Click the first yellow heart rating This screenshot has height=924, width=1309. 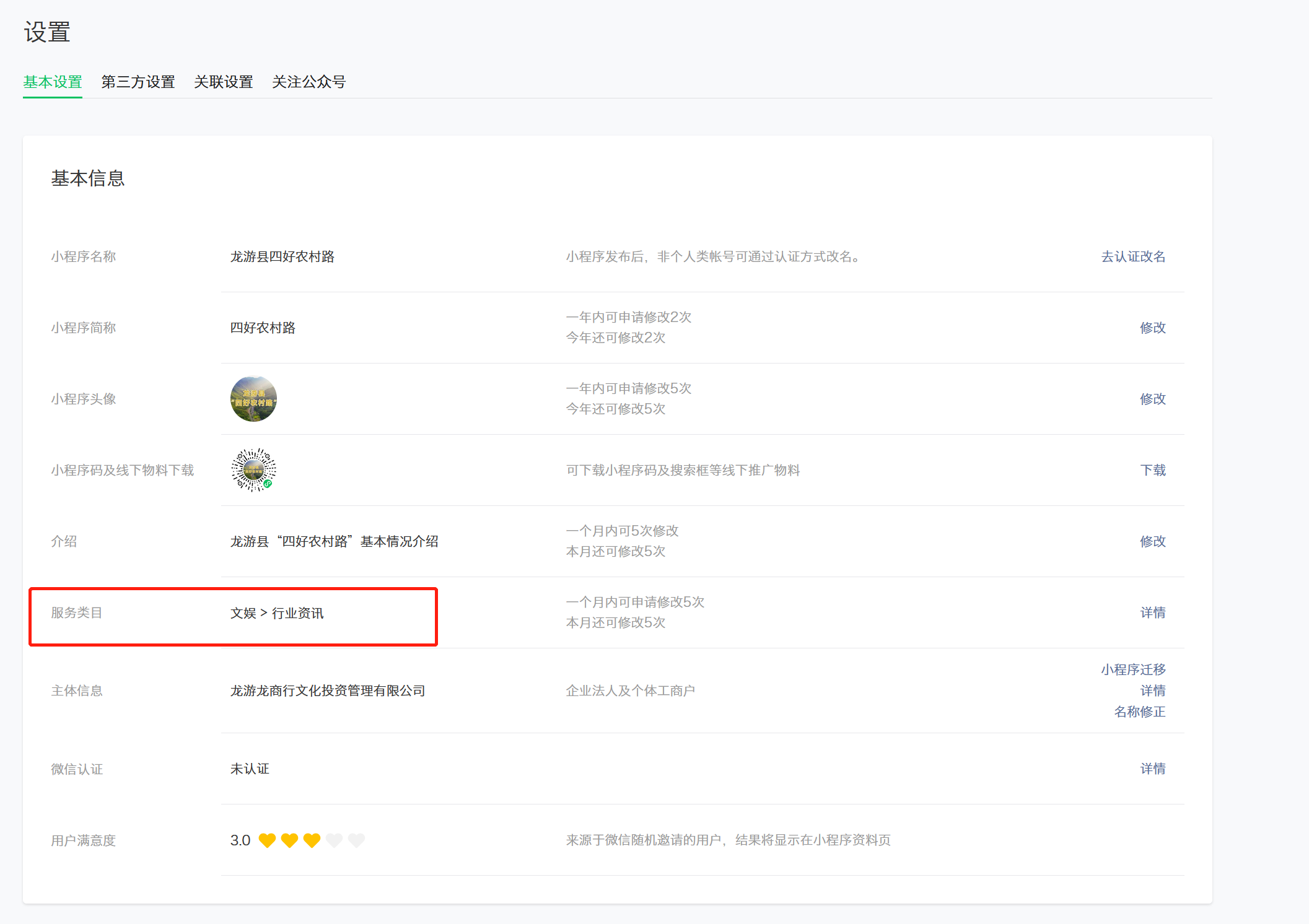267,840
